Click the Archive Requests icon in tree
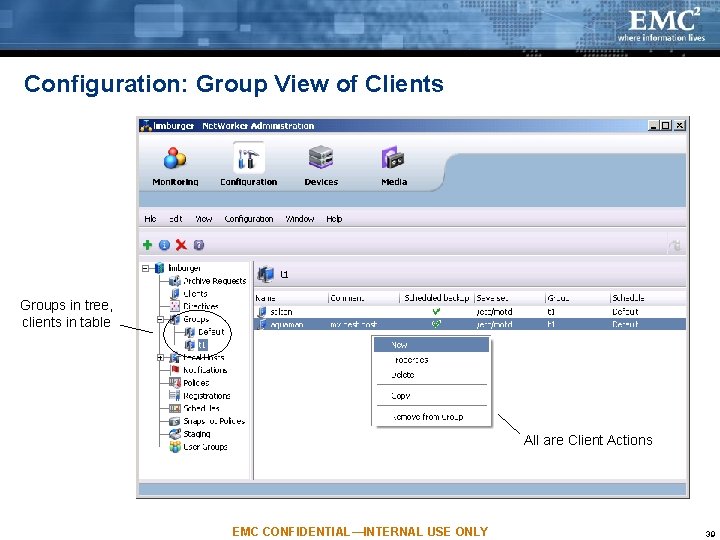The width and height of the screenshot is (720, 540). click(174, 281)
